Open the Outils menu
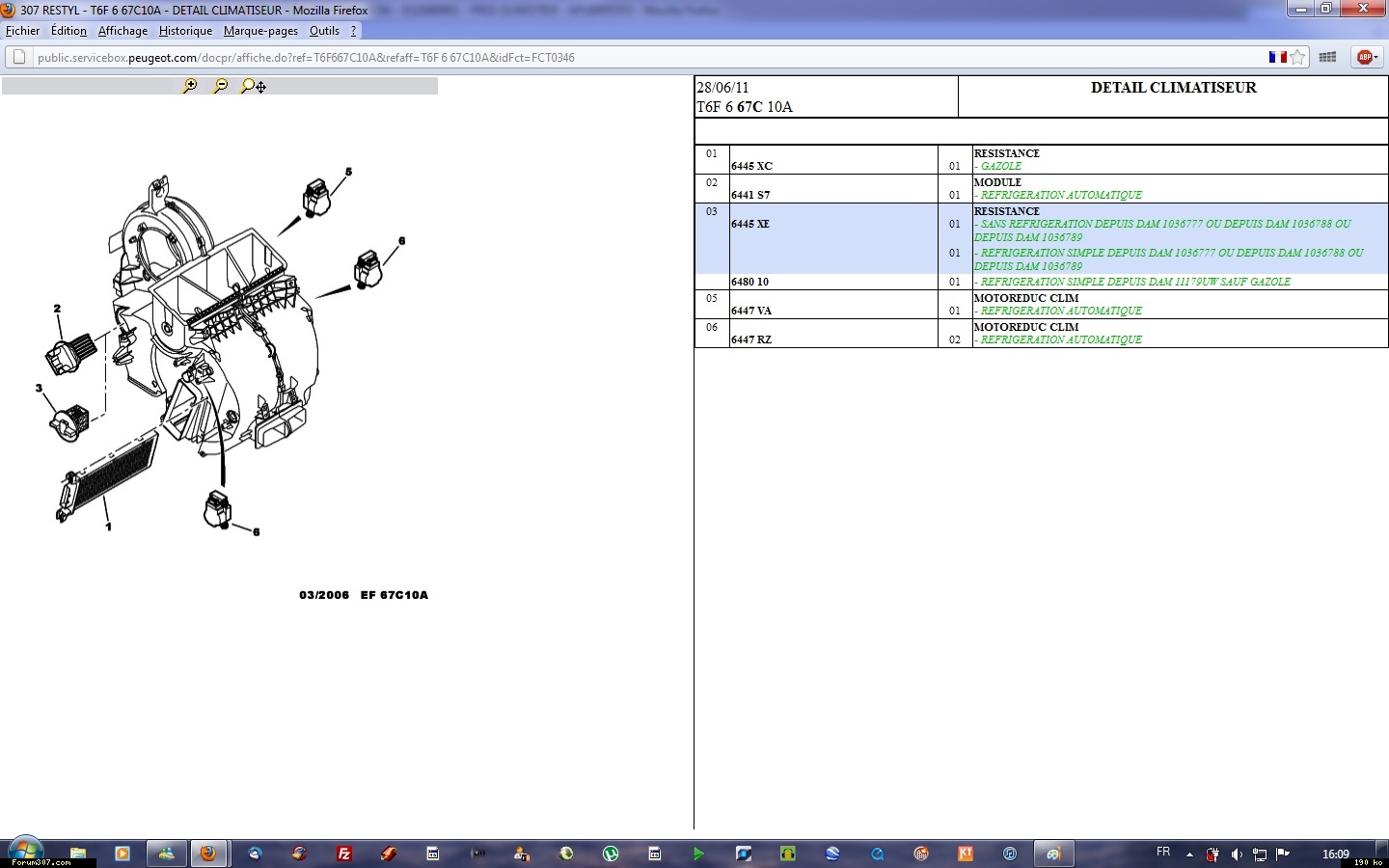 tap(324, 31)
